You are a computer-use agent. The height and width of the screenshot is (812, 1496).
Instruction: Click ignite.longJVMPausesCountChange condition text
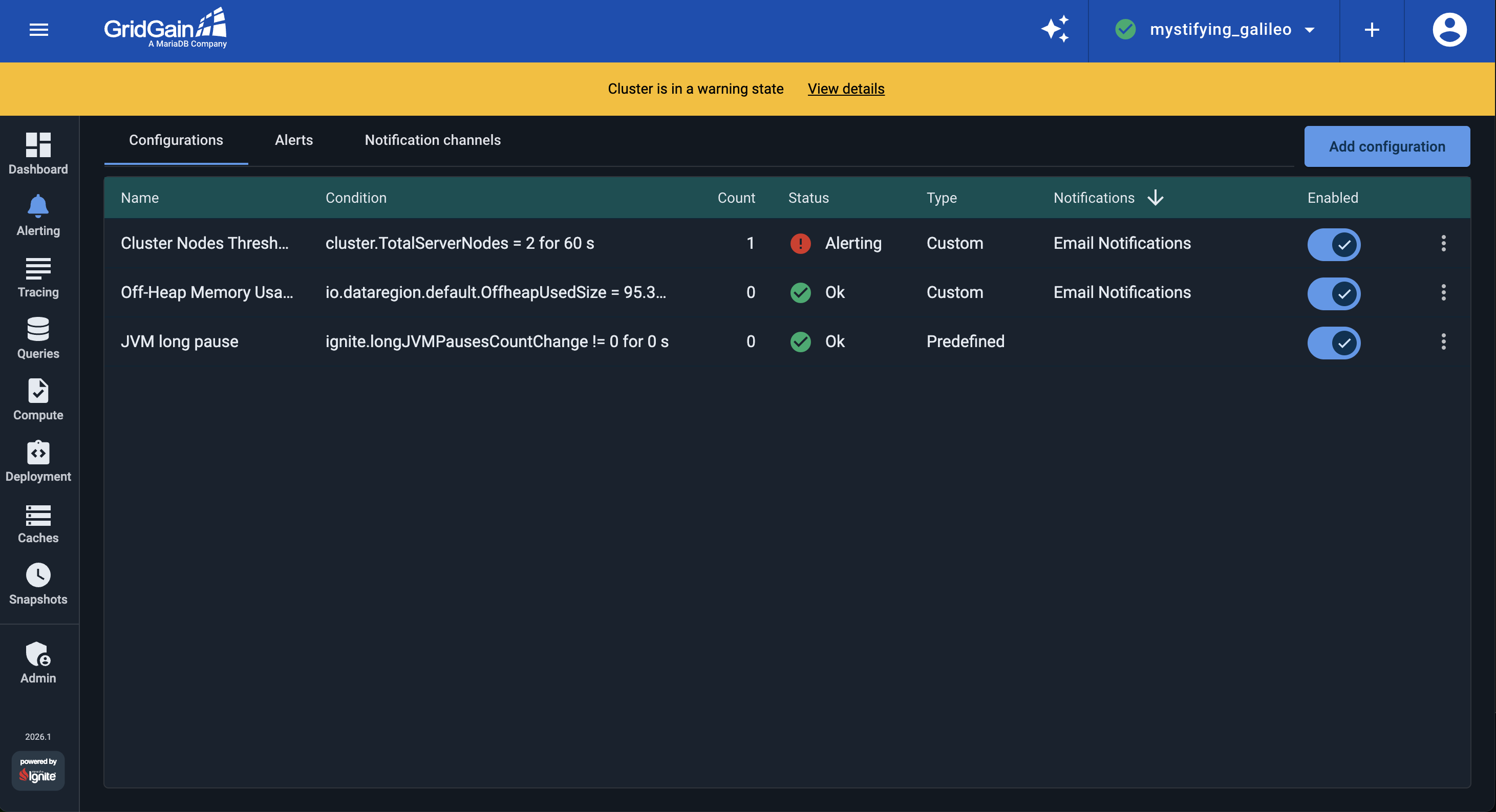497,341
